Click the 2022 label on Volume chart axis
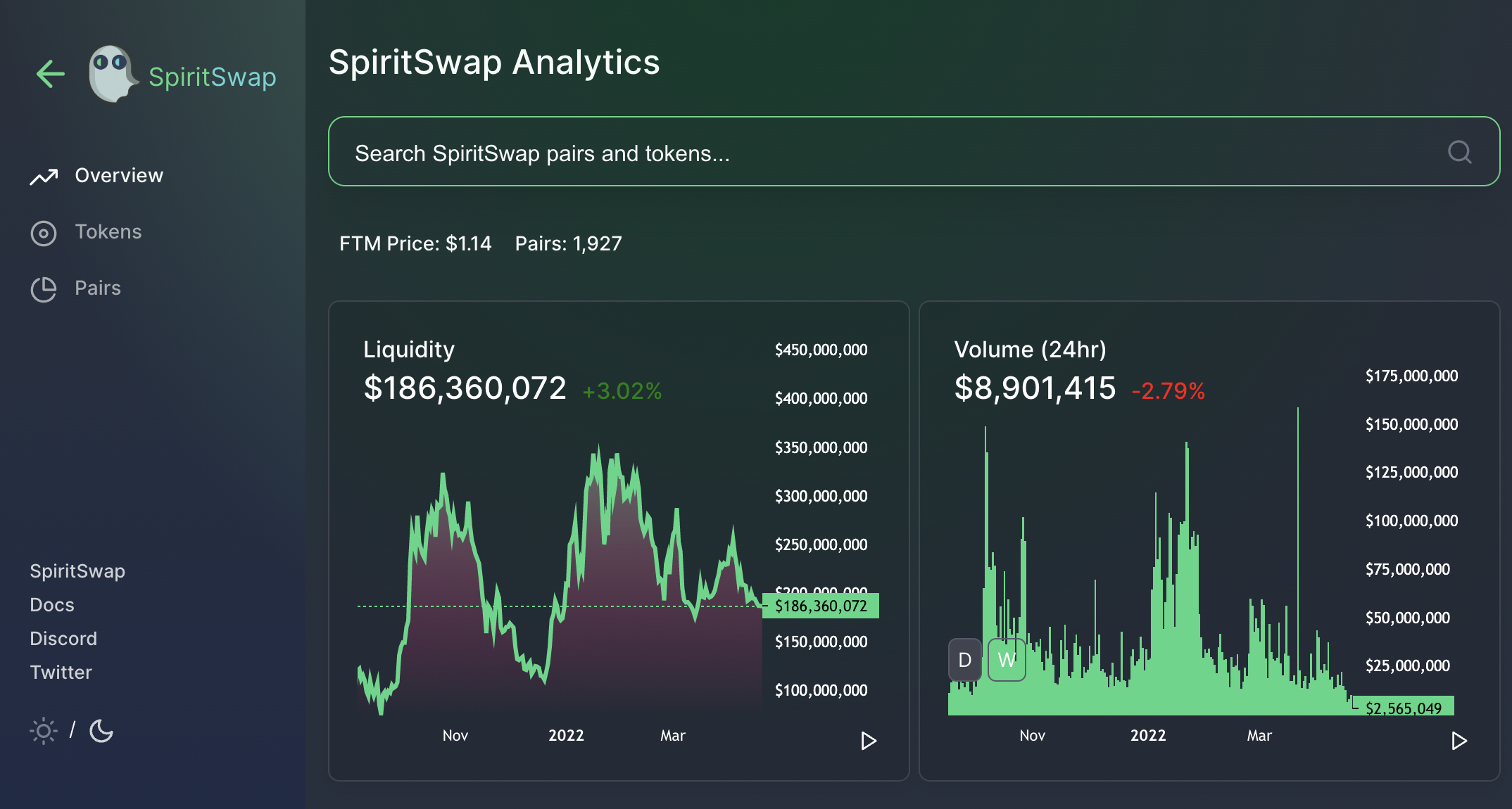Viewport: 1512px width, 809px height. tap(1148, 735)
